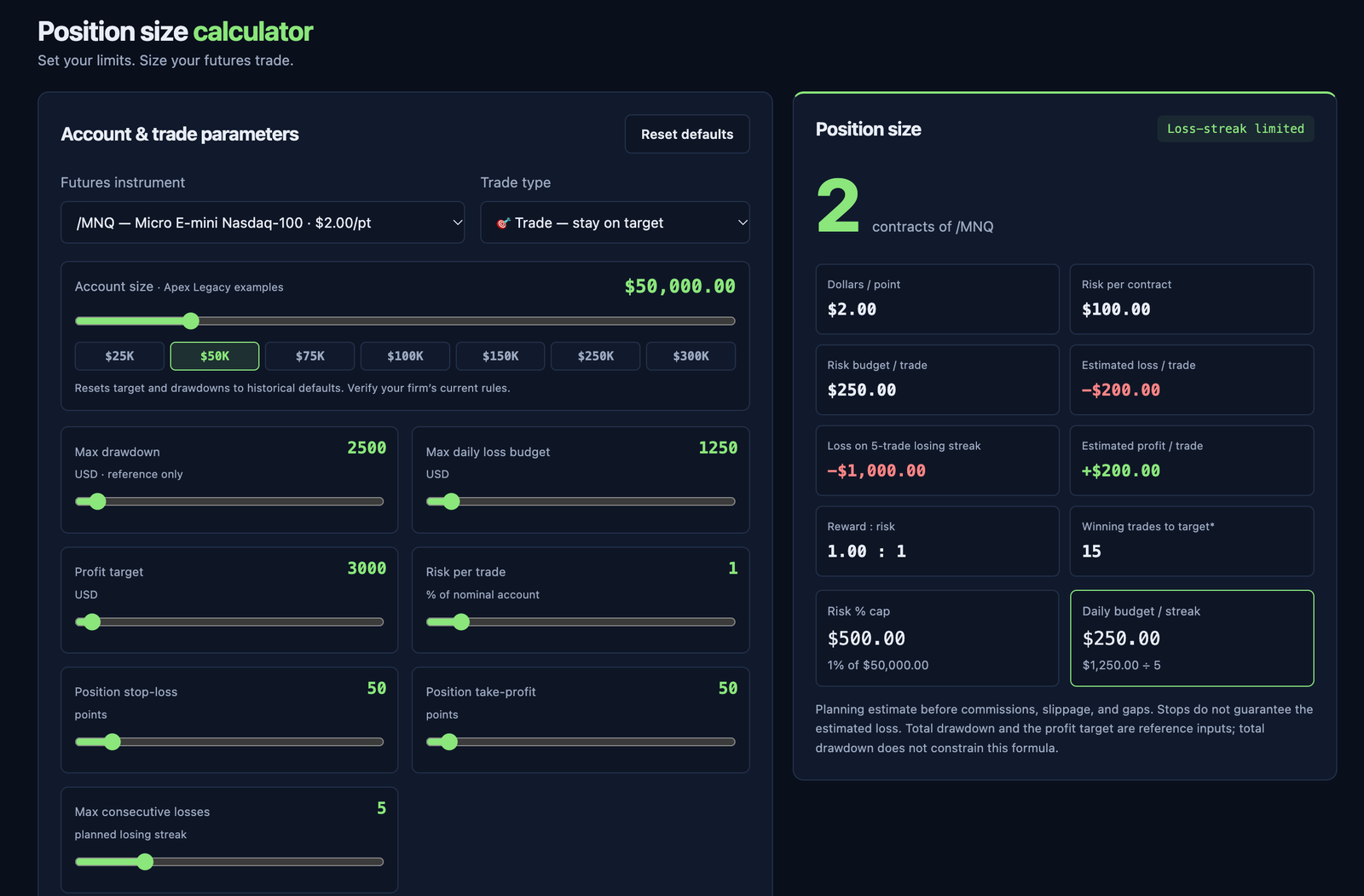Click the Risk per trade slider
Screen dimensions: 1364x896
pyautogui.click(x=581, y=621)
